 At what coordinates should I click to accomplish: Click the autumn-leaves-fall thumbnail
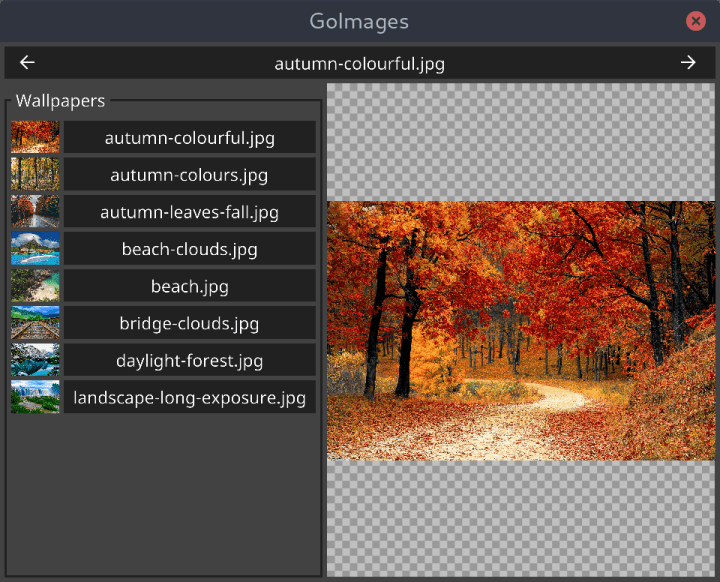pyautogui.click(x=35, y=212)
